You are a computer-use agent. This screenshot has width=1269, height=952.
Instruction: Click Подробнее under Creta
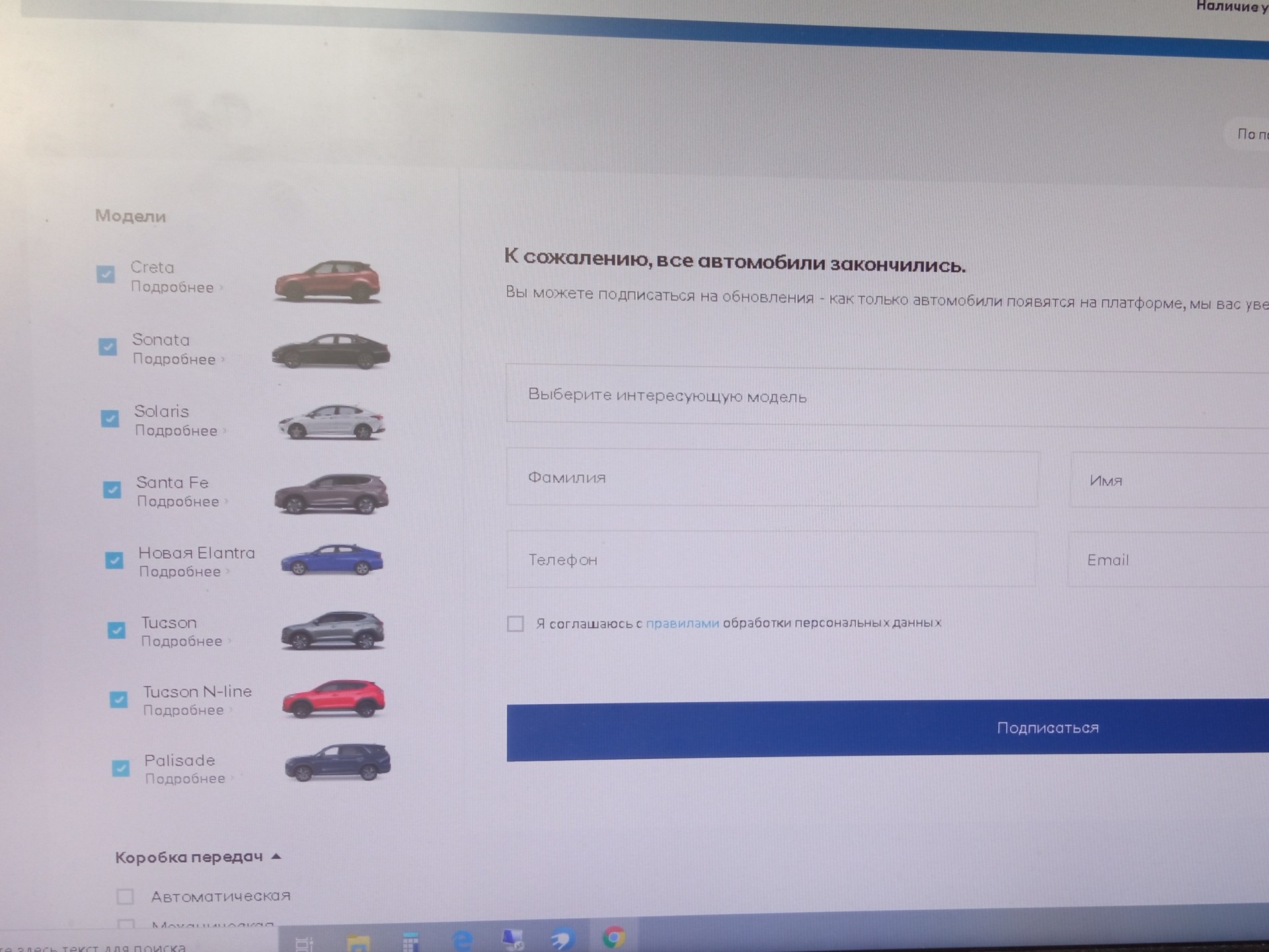click(x=173, y=287)
